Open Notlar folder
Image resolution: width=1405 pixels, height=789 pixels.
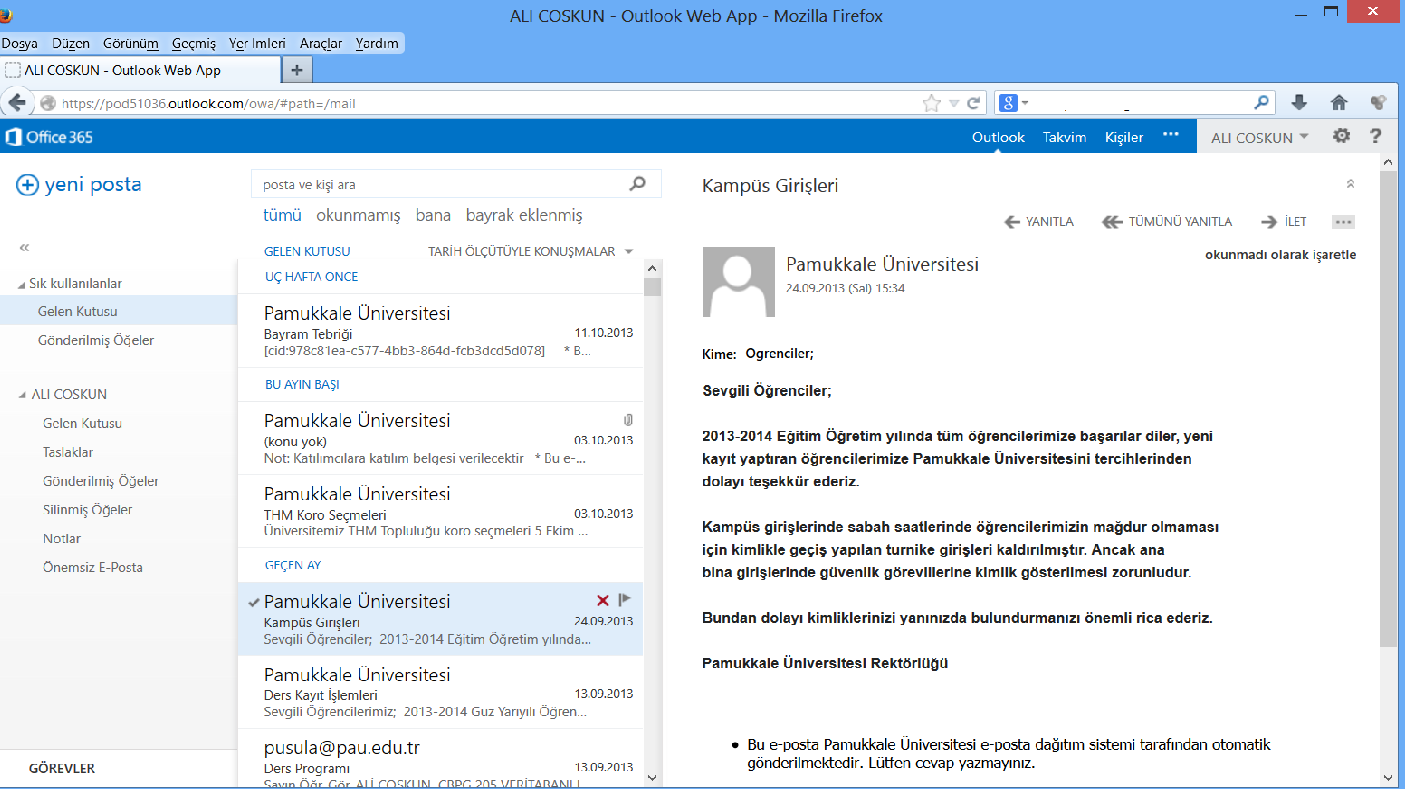click(62, 538)
